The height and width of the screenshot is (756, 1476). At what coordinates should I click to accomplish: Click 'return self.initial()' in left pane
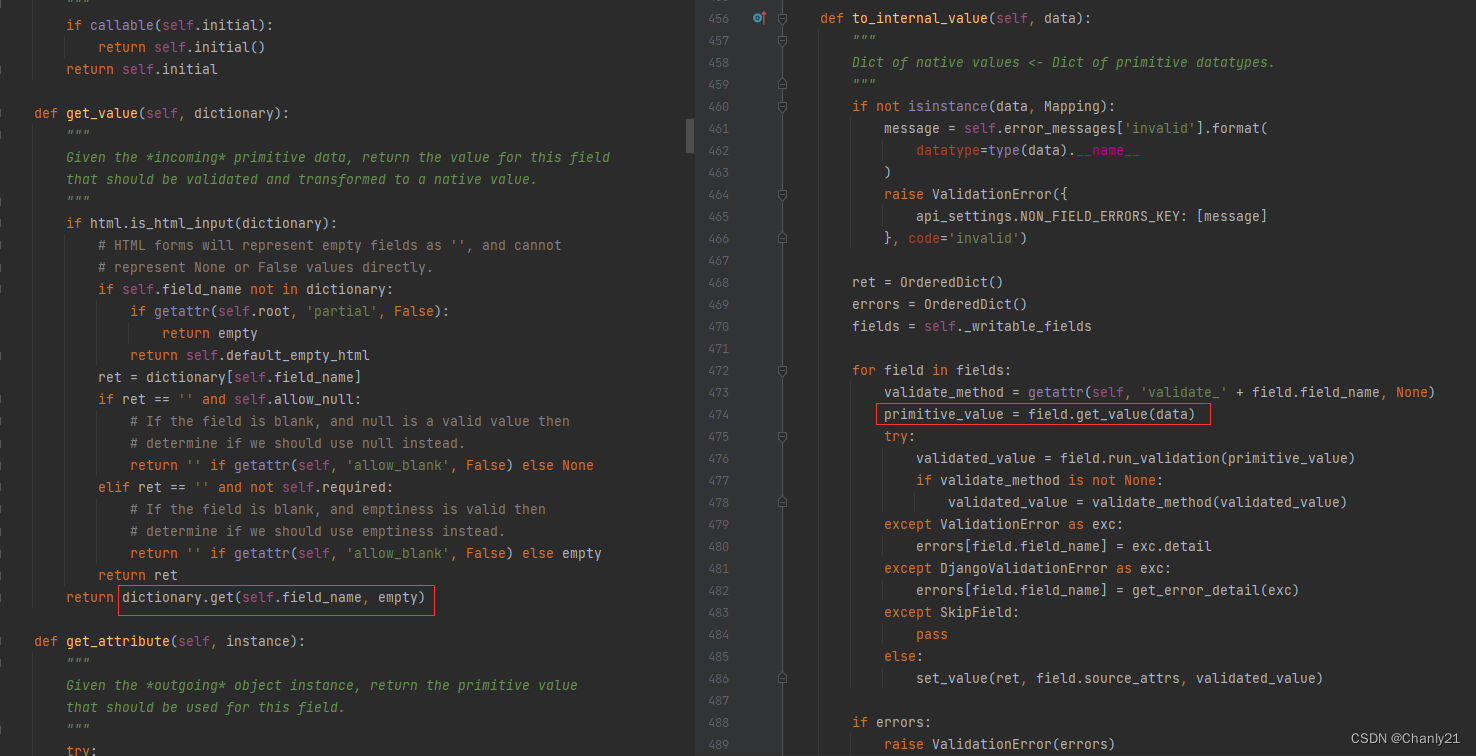tap(182, 47)
